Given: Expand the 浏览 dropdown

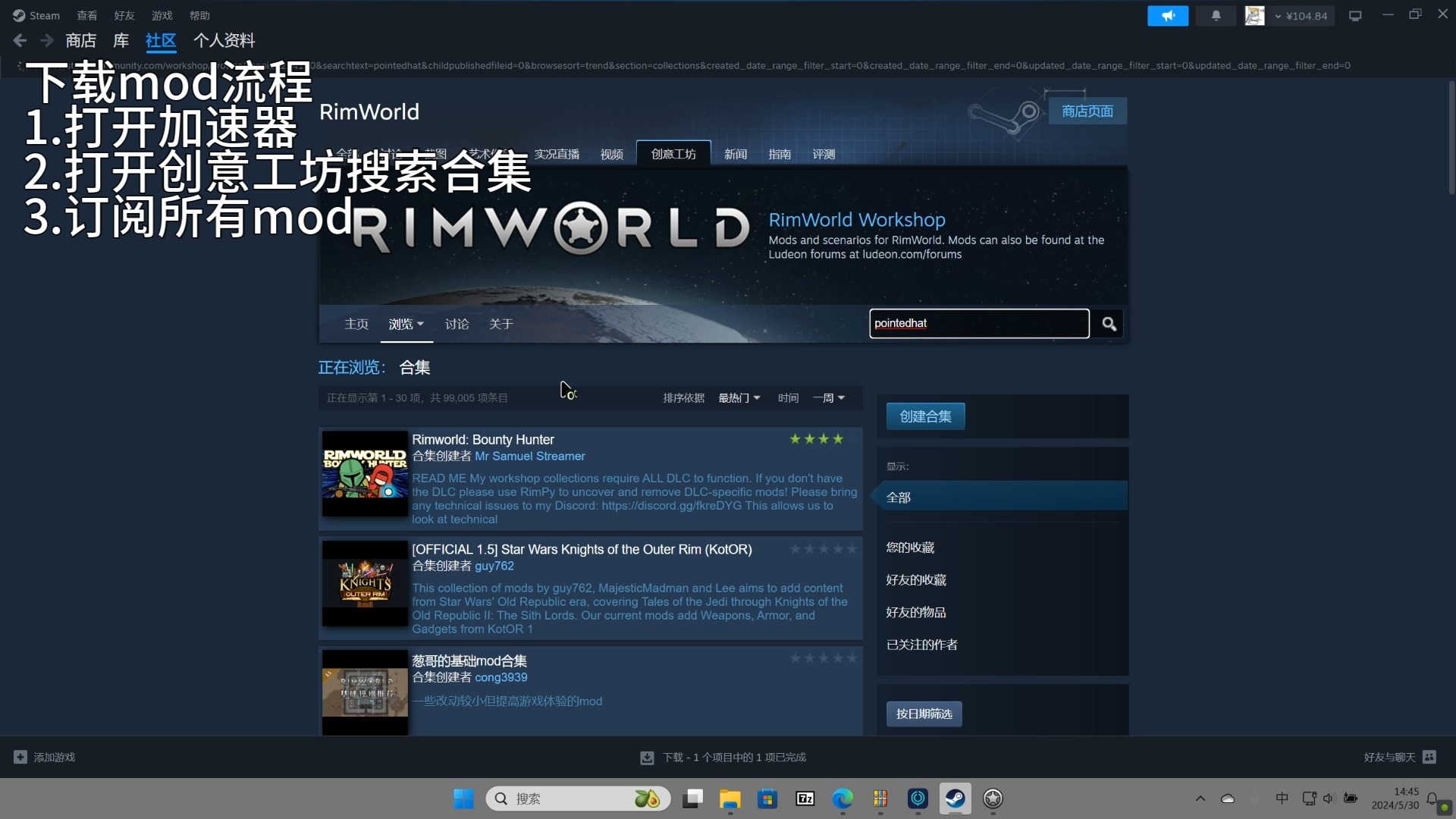Looking at the screenshot, I should [406, 324].
